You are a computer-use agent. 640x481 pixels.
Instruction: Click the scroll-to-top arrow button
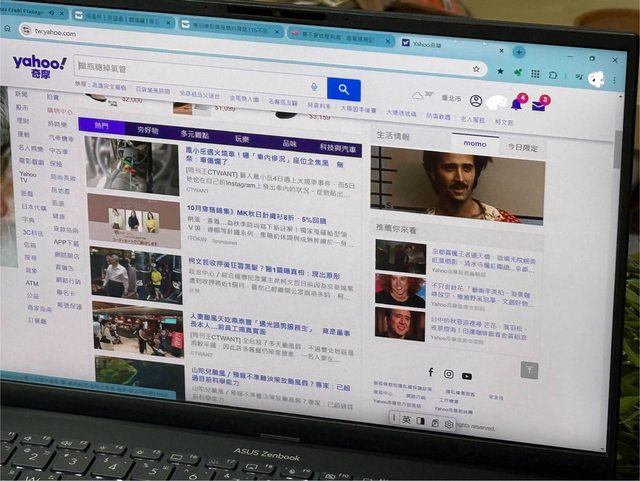click(x=529, y=370)
